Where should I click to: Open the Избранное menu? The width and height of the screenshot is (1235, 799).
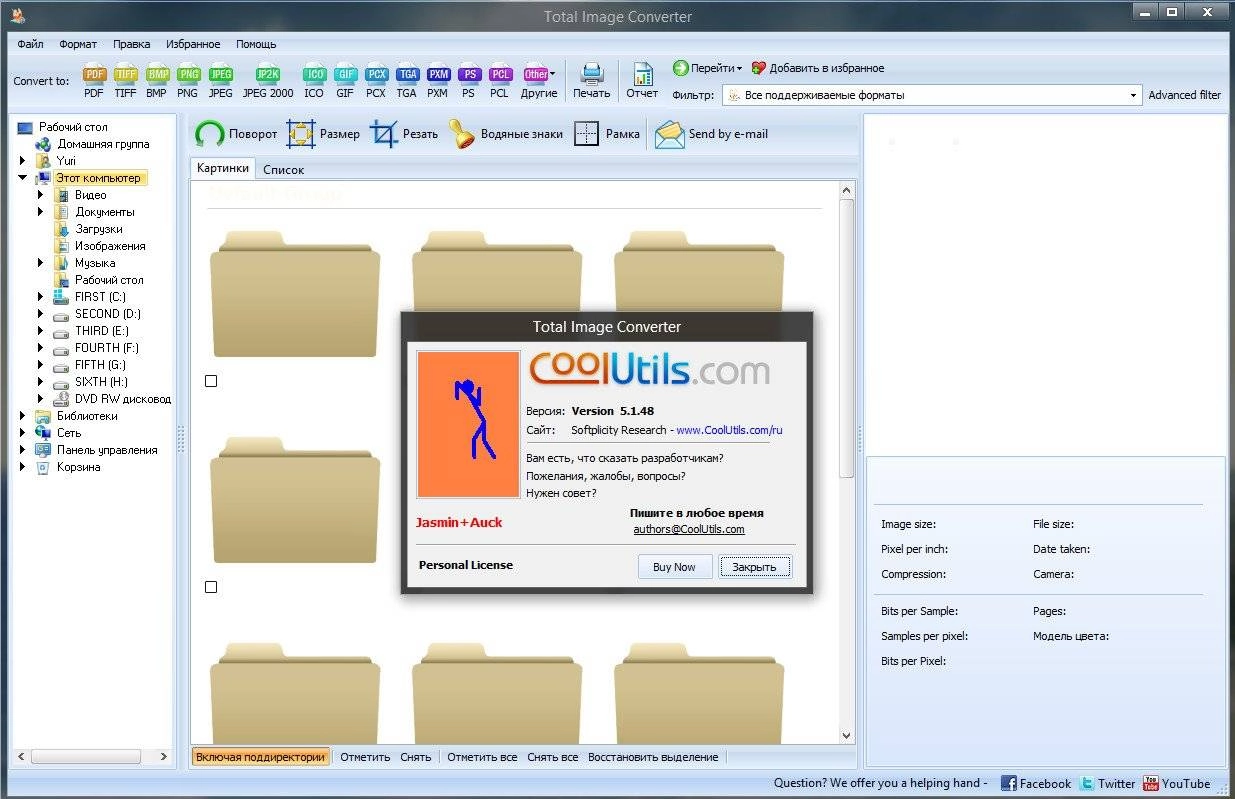pyautogui.click(x=194, y=44)
